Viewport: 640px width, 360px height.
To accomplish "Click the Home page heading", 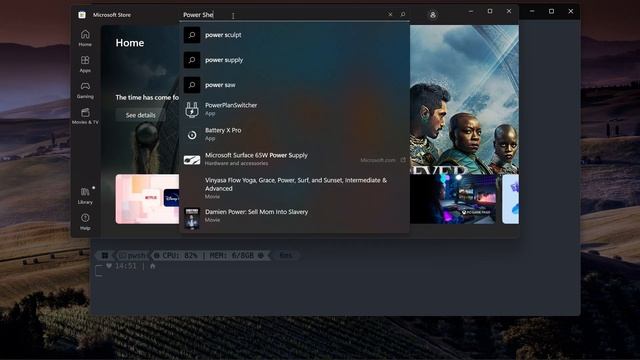I will click(x=130, y=43).
